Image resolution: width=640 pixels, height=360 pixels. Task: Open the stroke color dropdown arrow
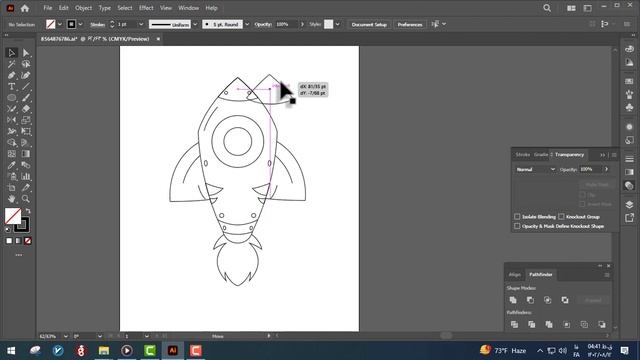coord(80,24)
